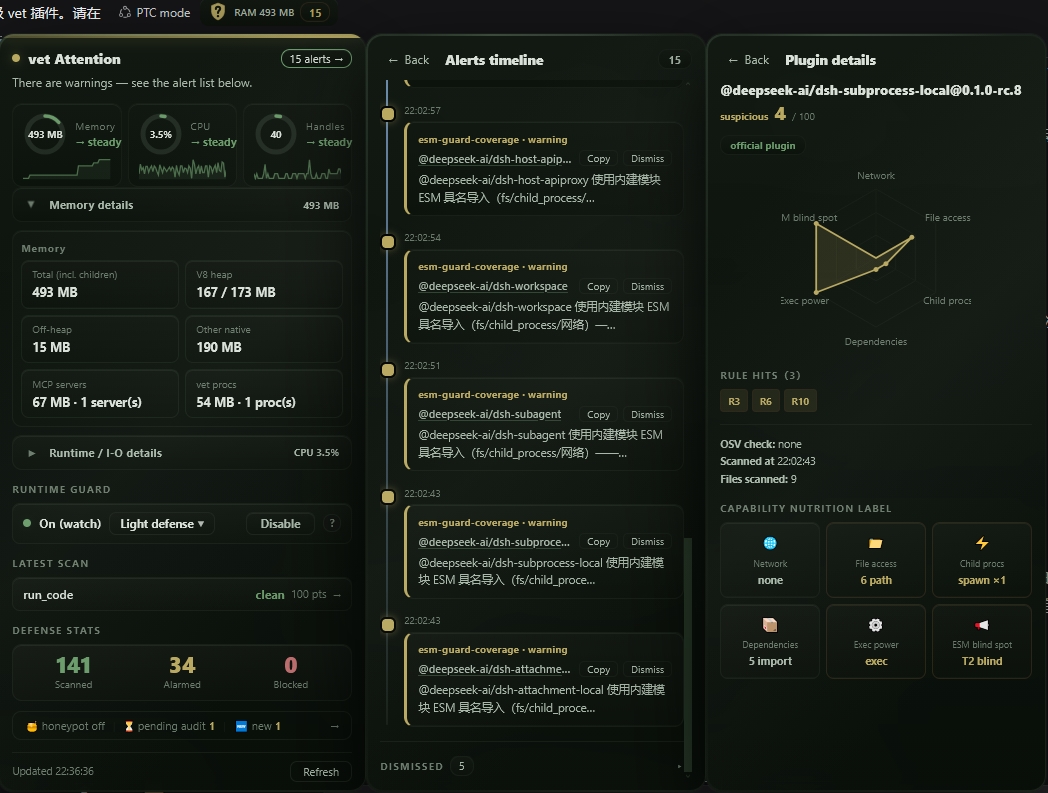Open the @deepseek-ai/dsh-host-apip... plugin link
The height and width of the screenshot is (793, 1048).
(x=495, y=159)
